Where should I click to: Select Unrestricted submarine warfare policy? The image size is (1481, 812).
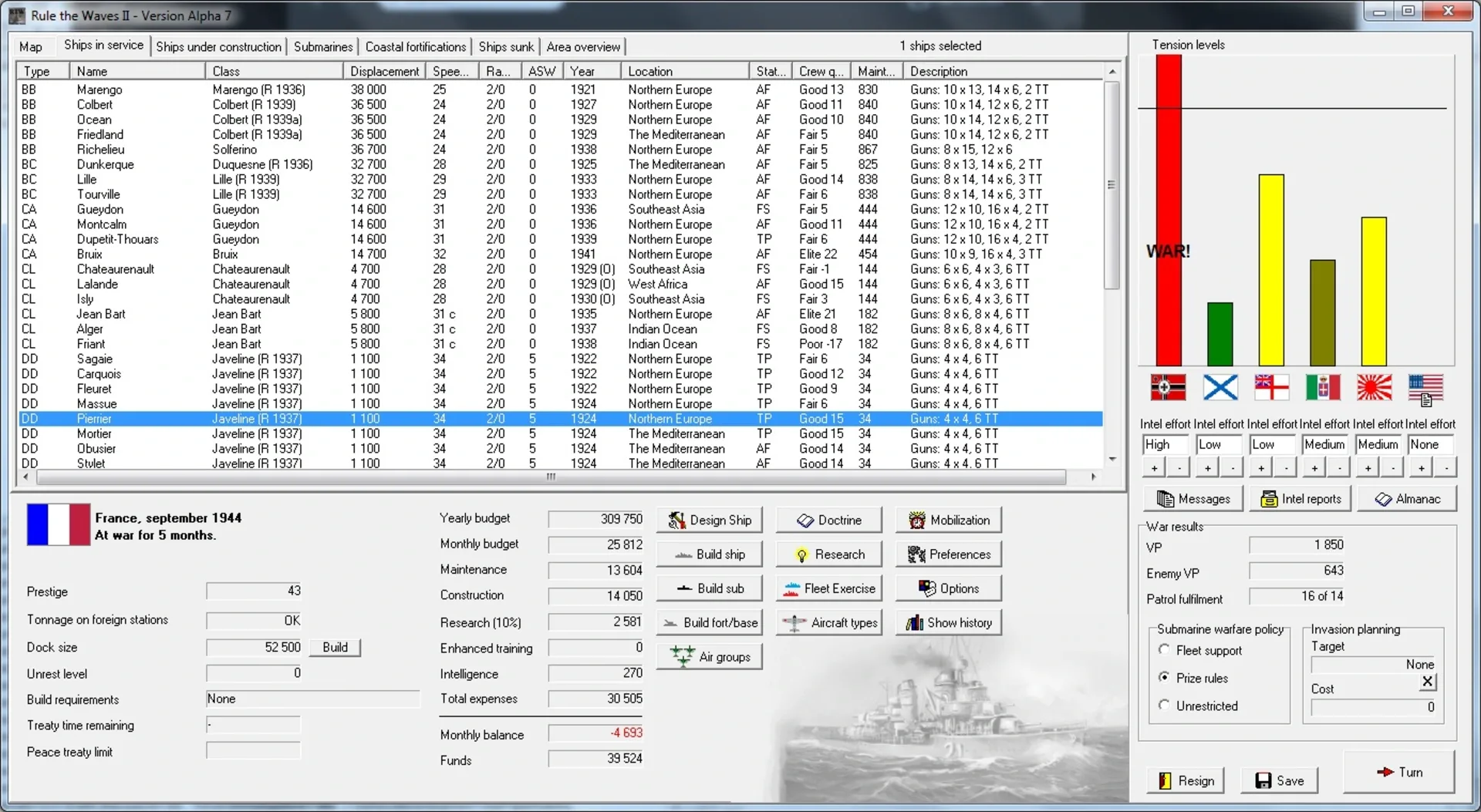click(1164, 706)
